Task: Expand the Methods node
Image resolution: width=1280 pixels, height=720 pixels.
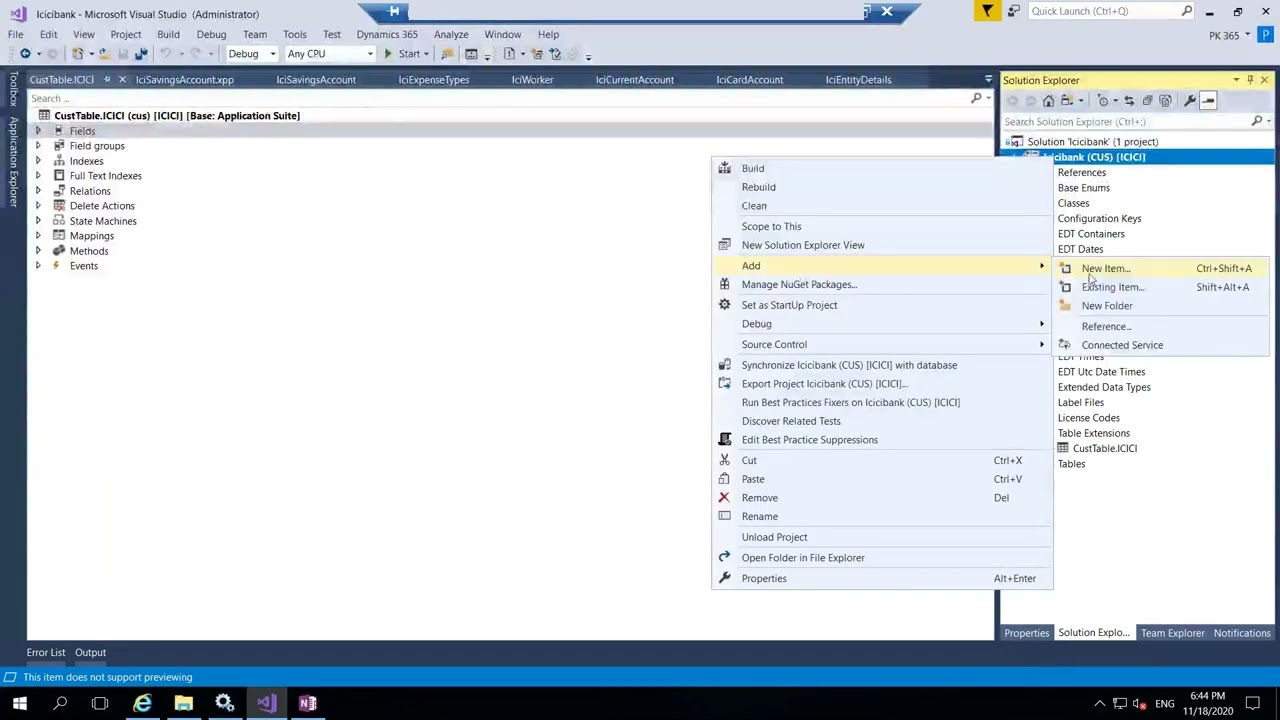Action: tap(38, 251)
